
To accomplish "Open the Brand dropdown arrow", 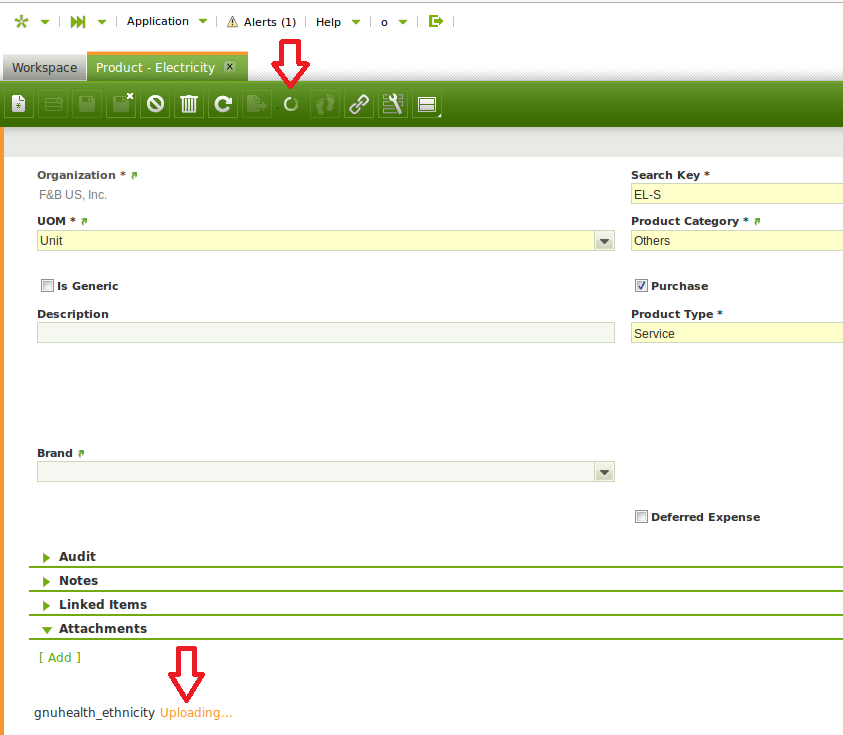I will [x=604, y=472].
